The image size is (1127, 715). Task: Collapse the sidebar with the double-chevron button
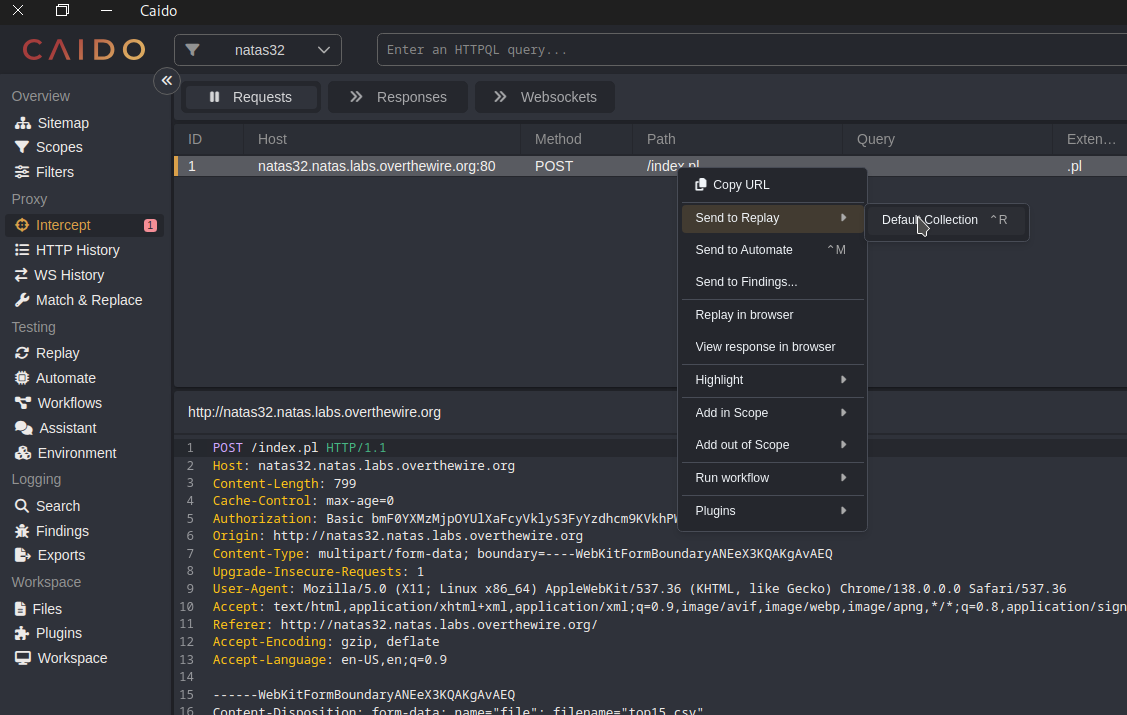click(x=167, y=81)
